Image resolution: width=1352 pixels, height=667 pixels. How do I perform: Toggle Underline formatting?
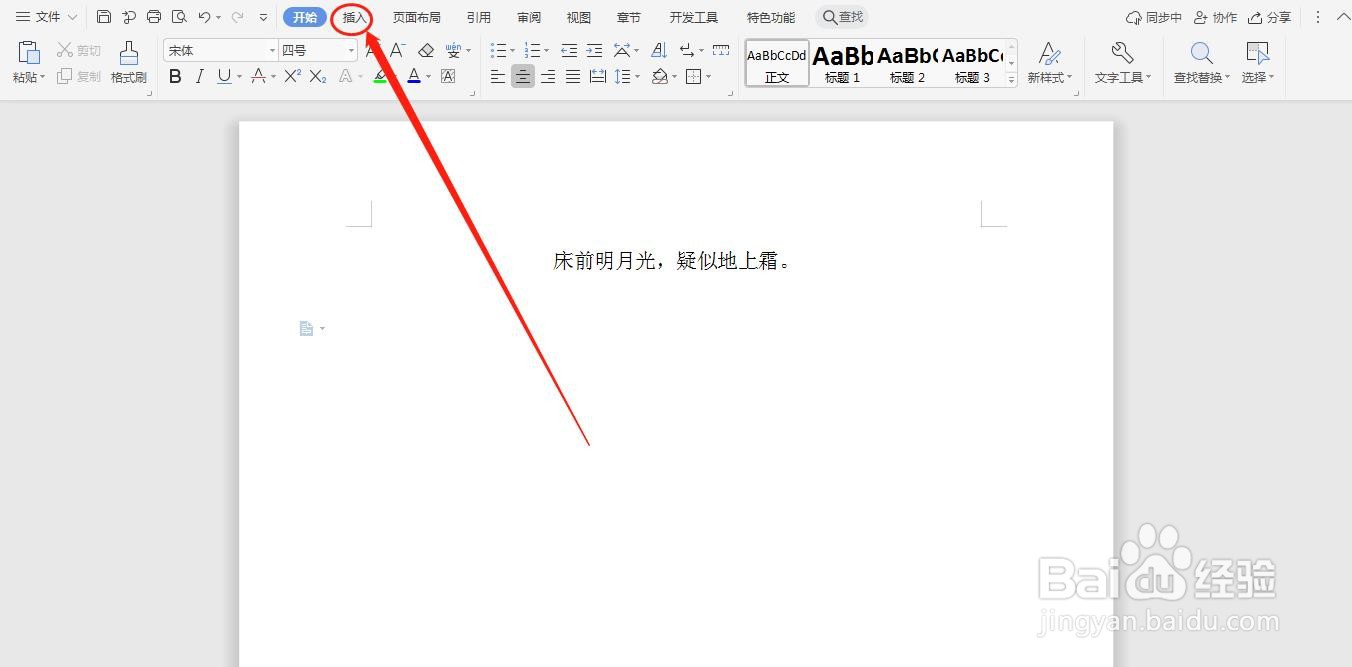click(x=223, y=76)
